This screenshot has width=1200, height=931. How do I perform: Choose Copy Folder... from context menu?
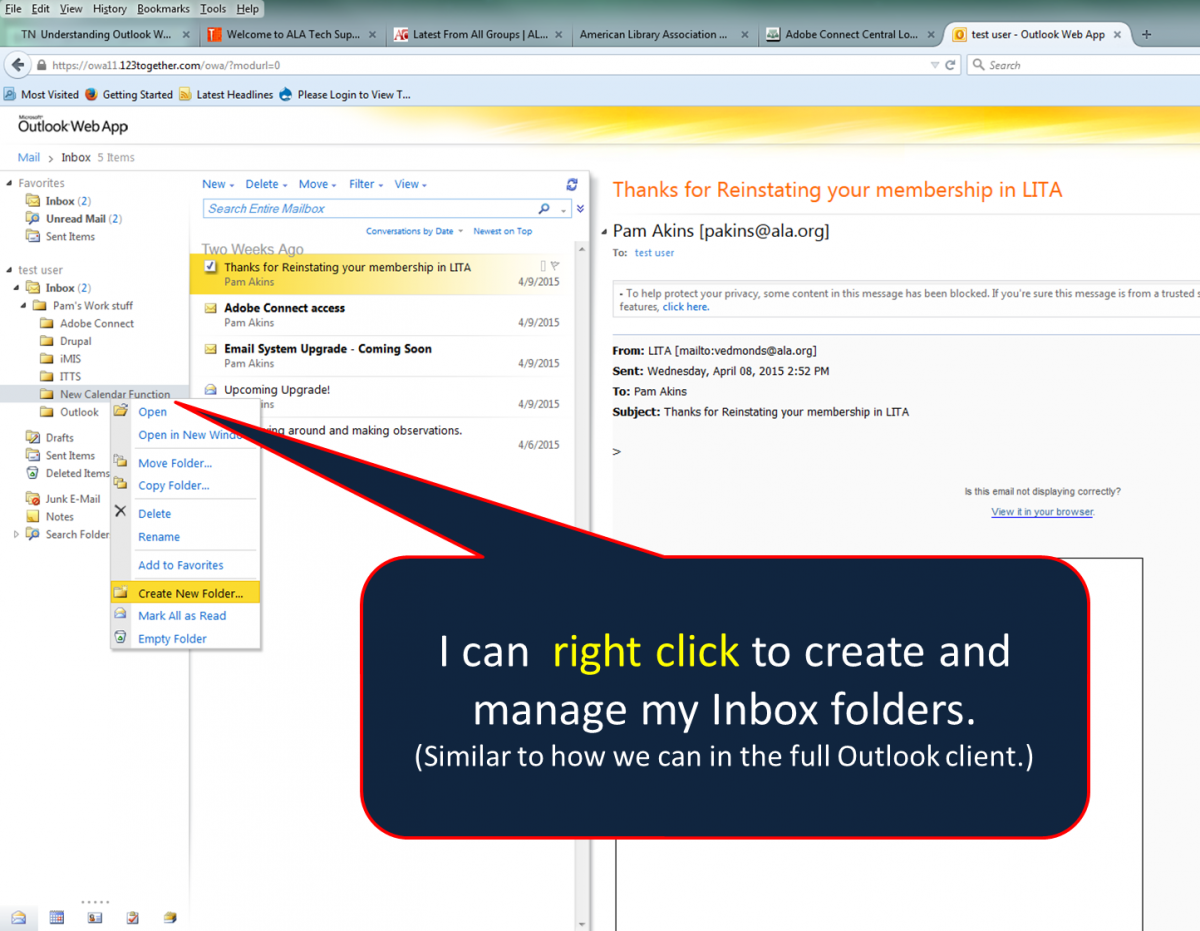point(174,485)
